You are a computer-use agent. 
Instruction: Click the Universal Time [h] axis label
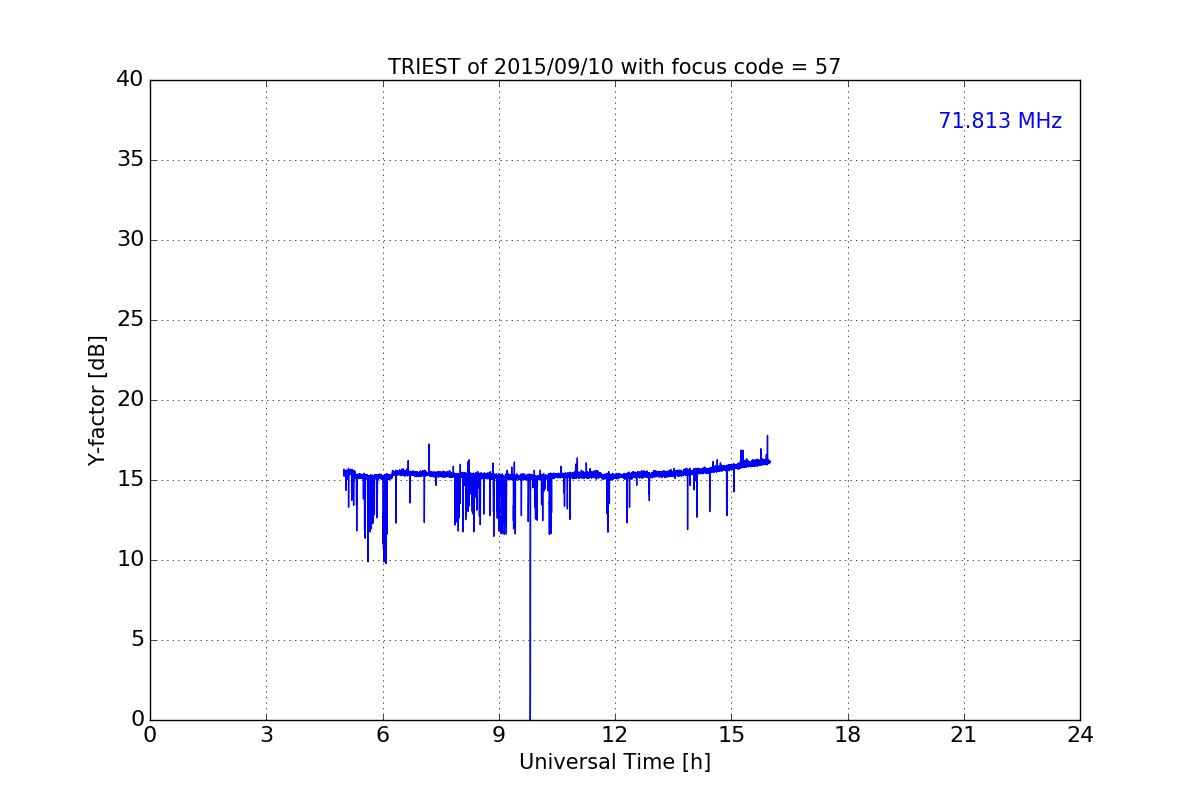pyautogui.click(x=615, y=762)
